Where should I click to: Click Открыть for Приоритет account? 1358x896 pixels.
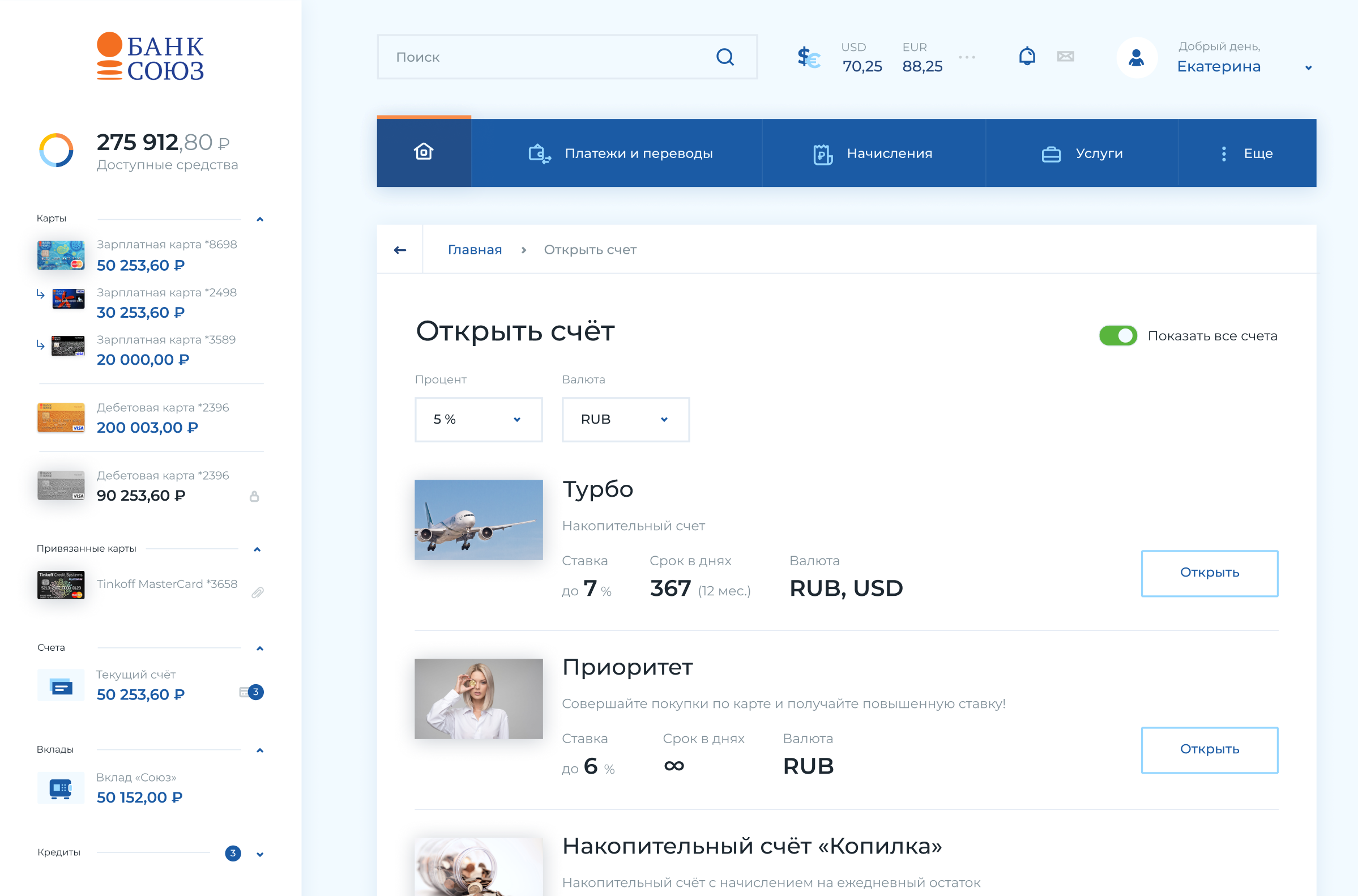point(1210,750)
